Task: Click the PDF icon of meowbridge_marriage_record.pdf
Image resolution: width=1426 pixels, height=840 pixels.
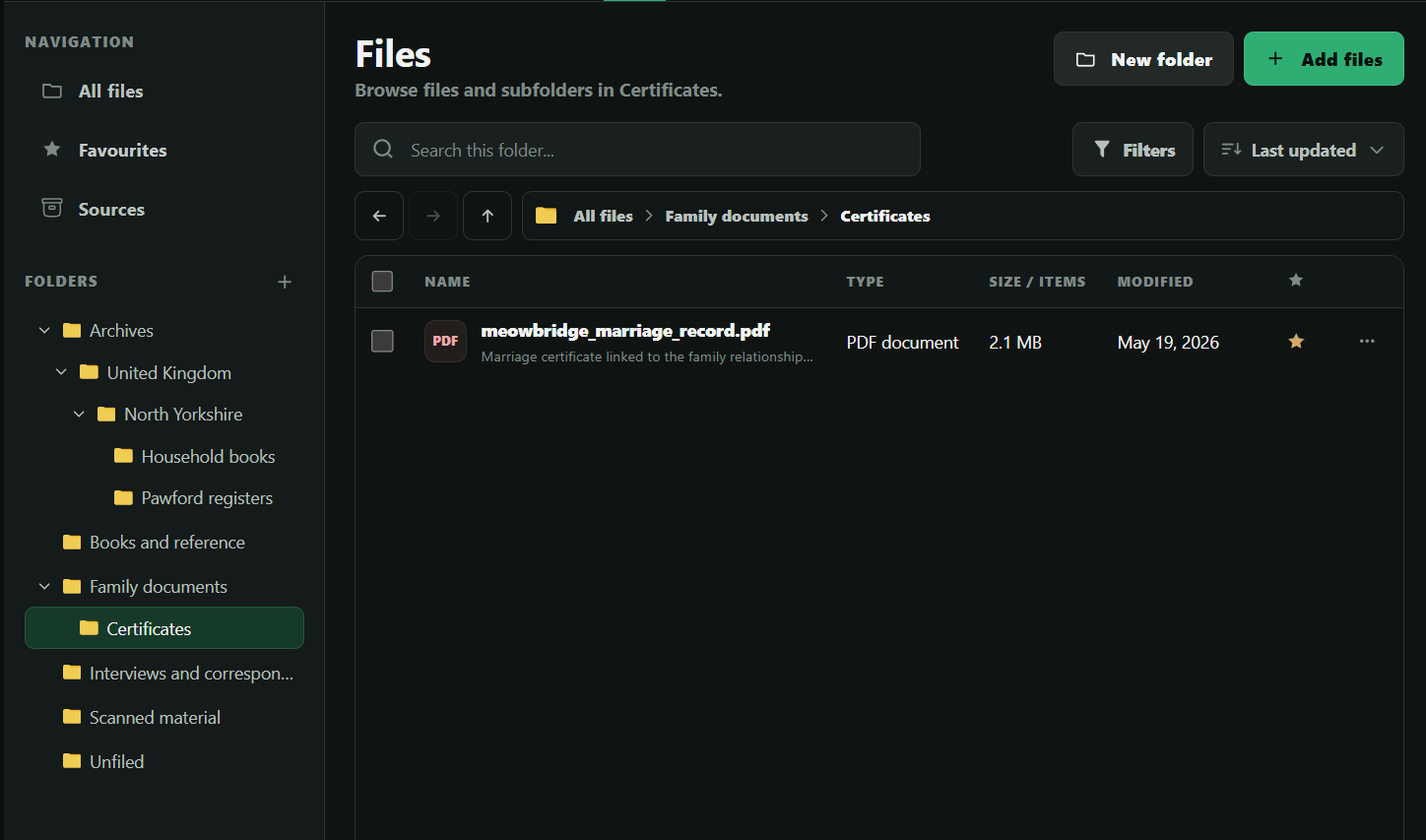Action: coord(445,341)
